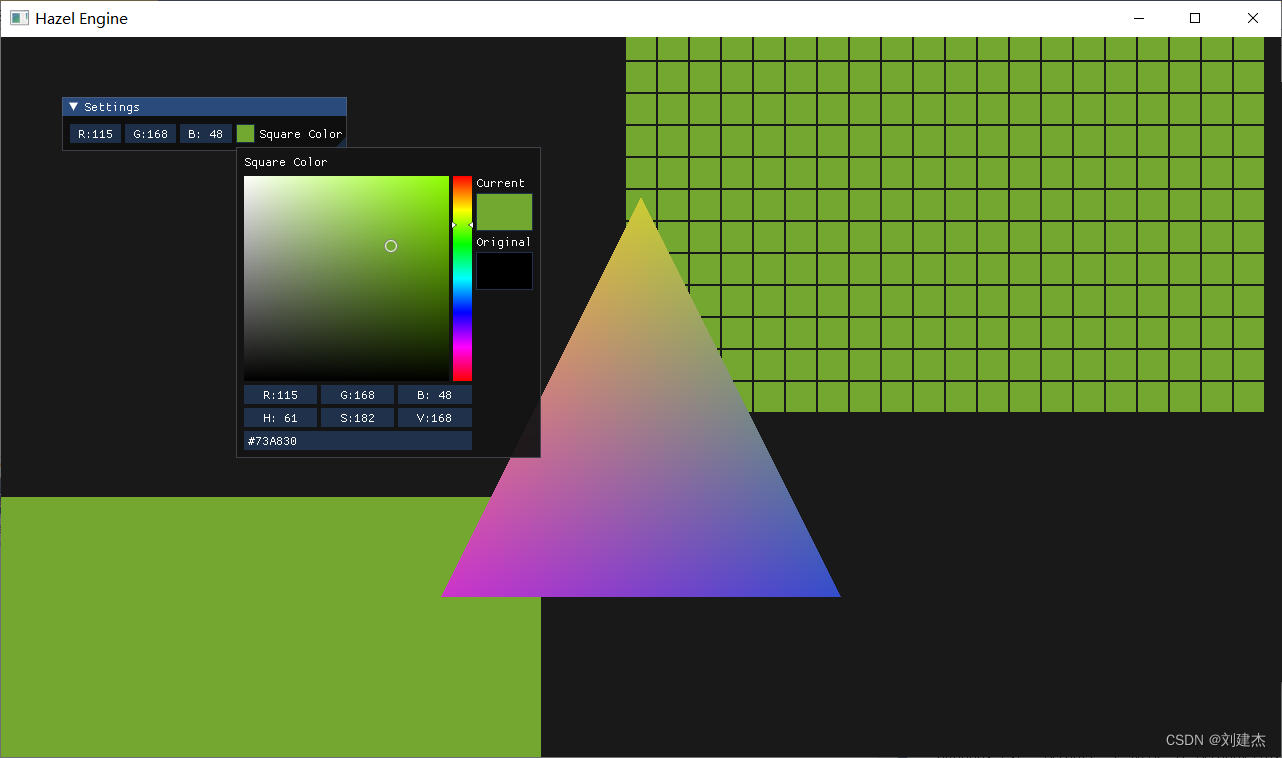Click the Settings collapse arrow triangle
The image size is (1282, 758).
click(x=72, y=106)
